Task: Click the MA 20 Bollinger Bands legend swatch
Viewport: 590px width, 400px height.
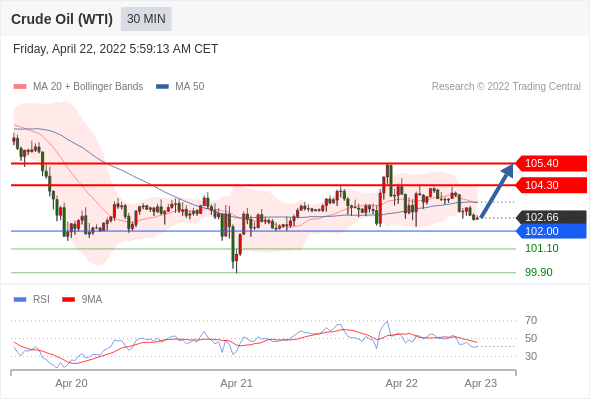Action: 20,87
